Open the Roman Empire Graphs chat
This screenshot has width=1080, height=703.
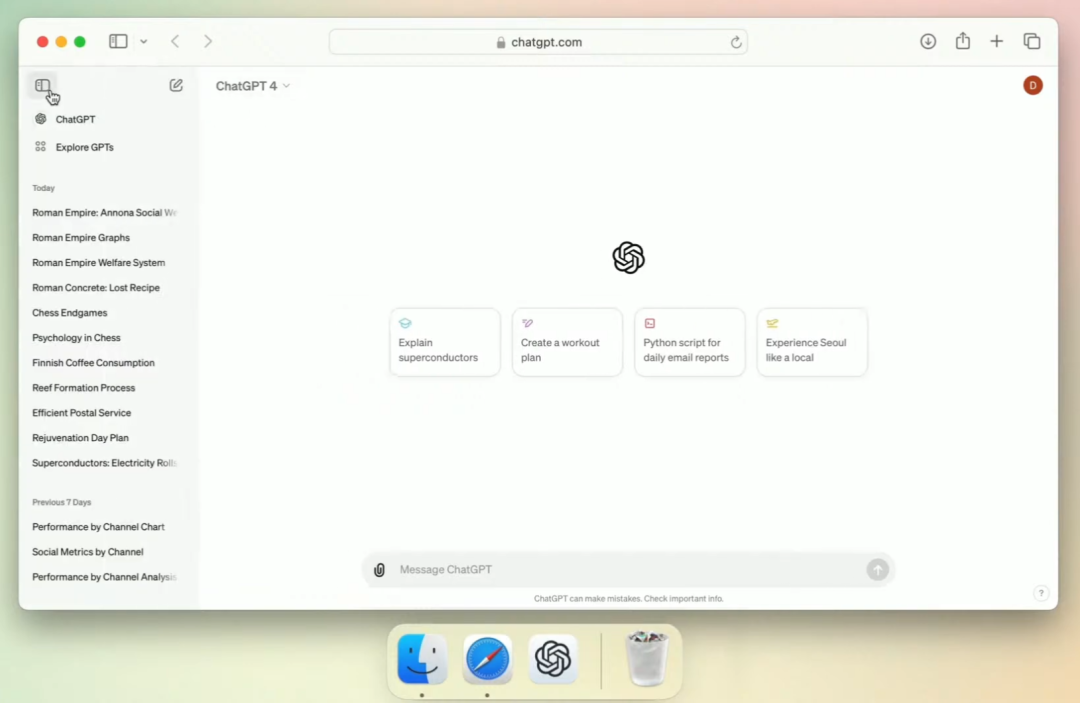click(81, 237)
